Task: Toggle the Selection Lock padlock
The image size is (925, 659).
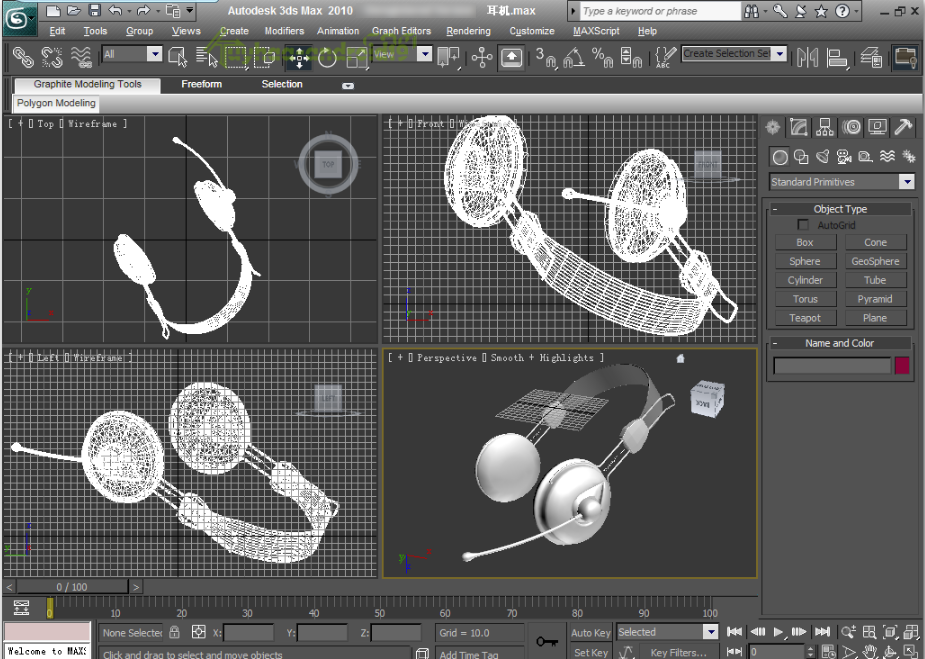Action: (175, 632)
